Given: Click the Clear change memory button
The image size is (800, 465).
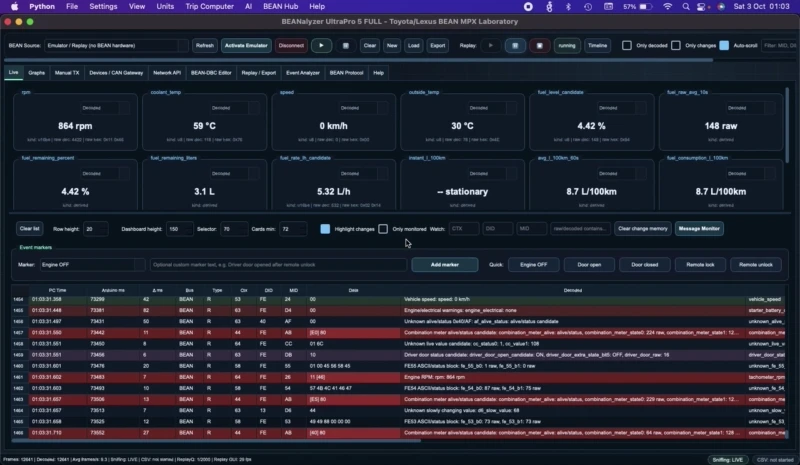Looking at the screenshot, I should pyautogui.click(x=643, y=229).
